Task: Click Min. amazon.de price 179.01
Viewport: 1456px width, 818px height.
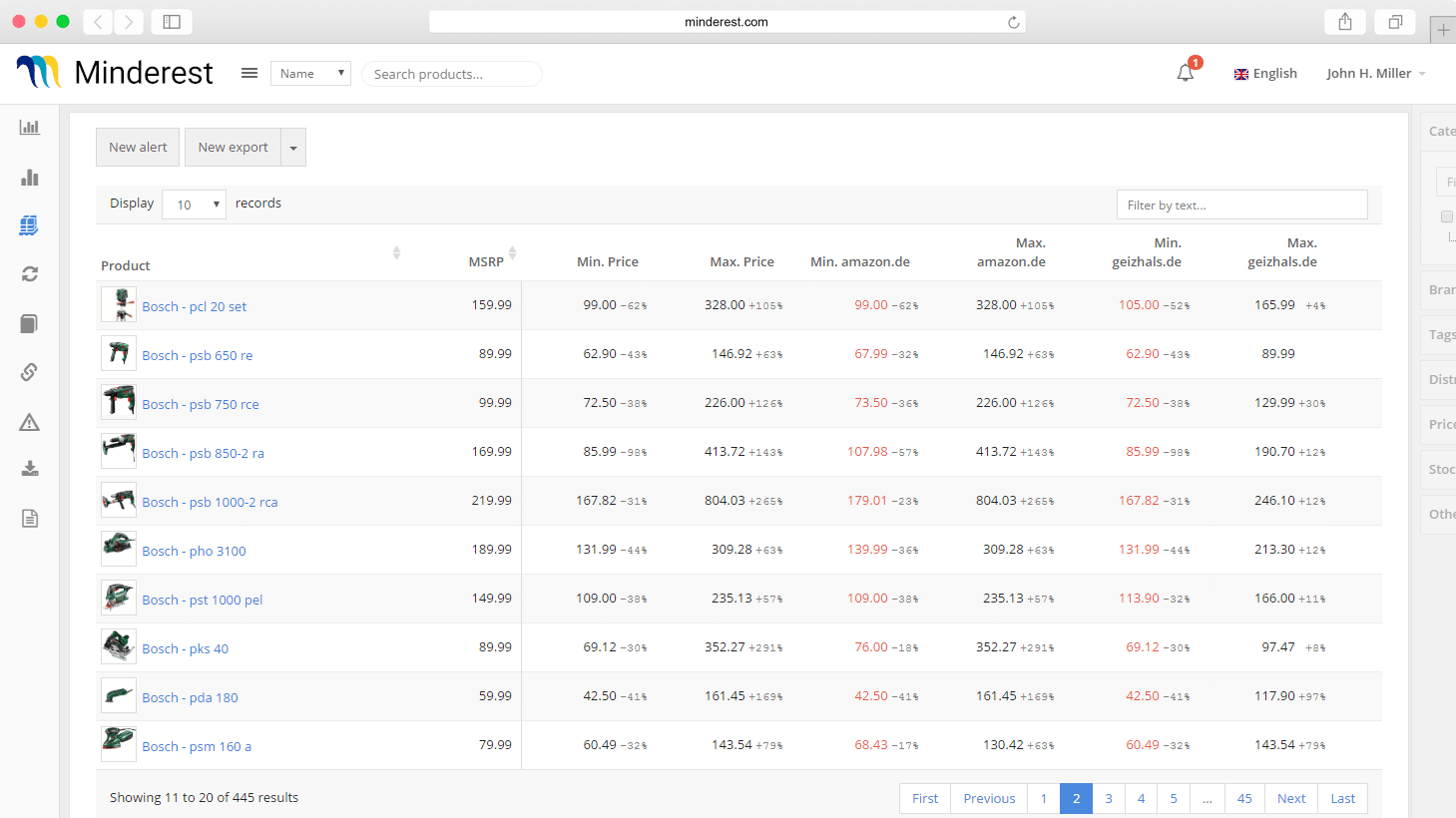Action: [867, 500]
